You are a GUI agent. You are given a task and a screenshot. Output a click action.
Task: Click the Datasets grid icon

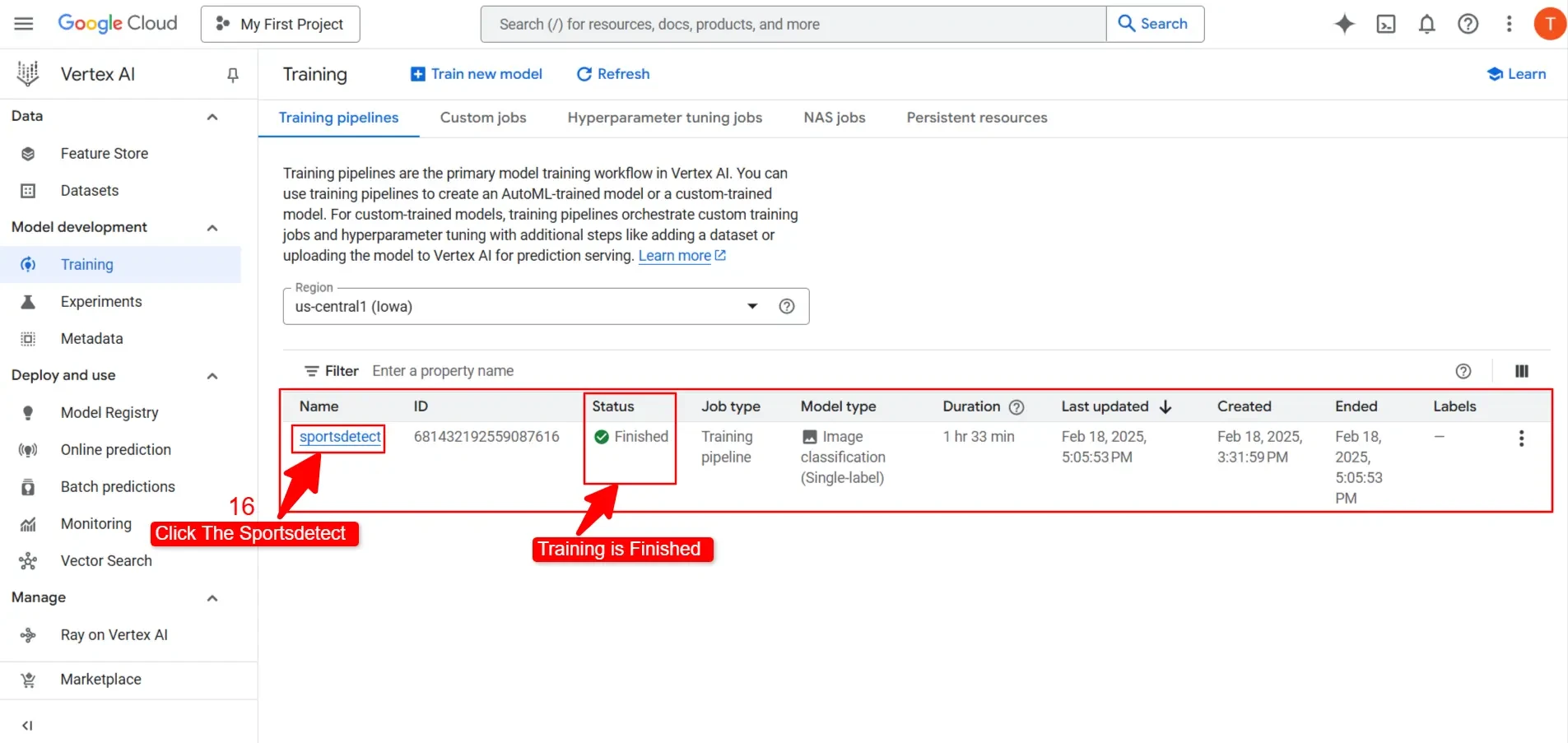click(x=28, y=191)
